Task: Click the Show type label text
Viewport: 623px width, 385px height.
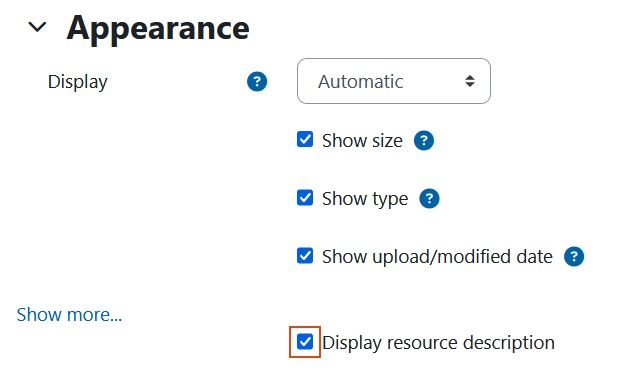Action: [x=365, y=199]
